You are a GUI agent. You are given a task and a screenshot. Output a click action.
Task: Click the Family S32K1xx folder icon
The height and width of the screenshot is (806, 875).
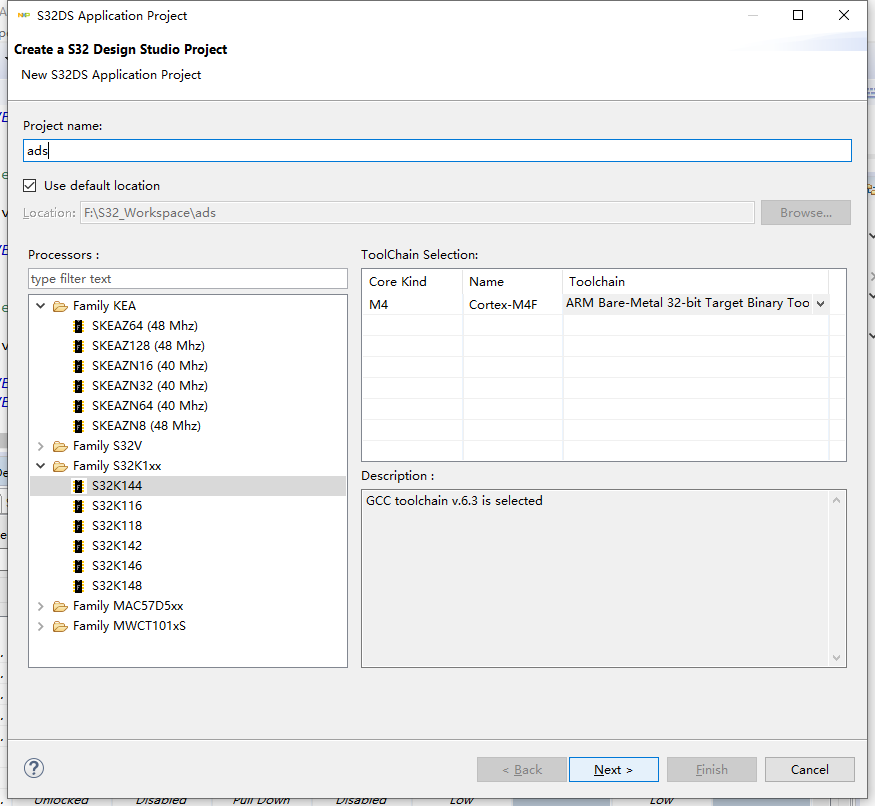coord(60,467)
